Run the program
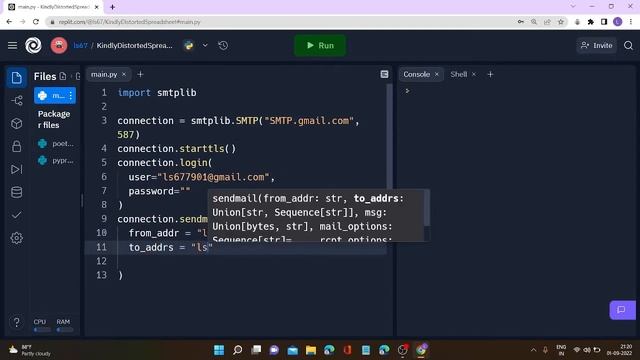Screen dimensions: 640x360 click(320, 45)
